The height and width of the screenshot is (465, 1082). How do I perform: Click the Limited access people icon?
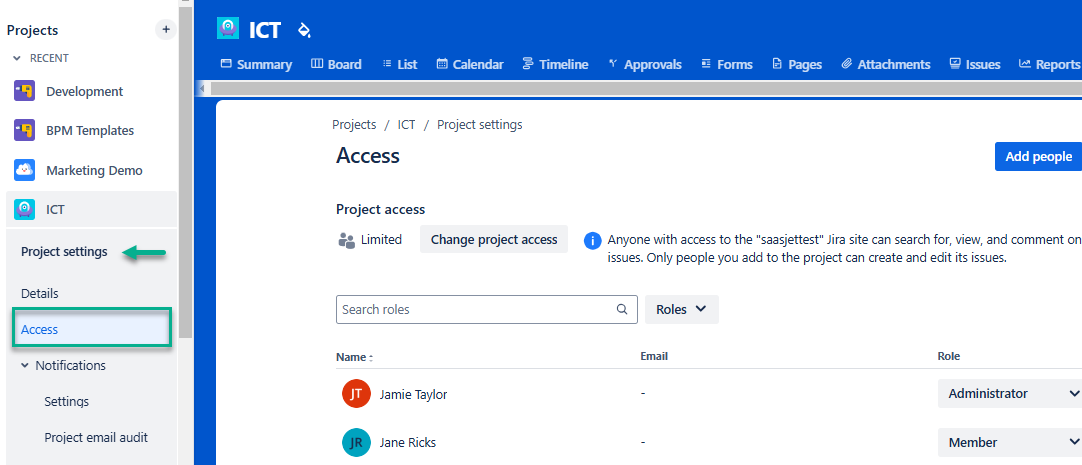tap(346, 240)
